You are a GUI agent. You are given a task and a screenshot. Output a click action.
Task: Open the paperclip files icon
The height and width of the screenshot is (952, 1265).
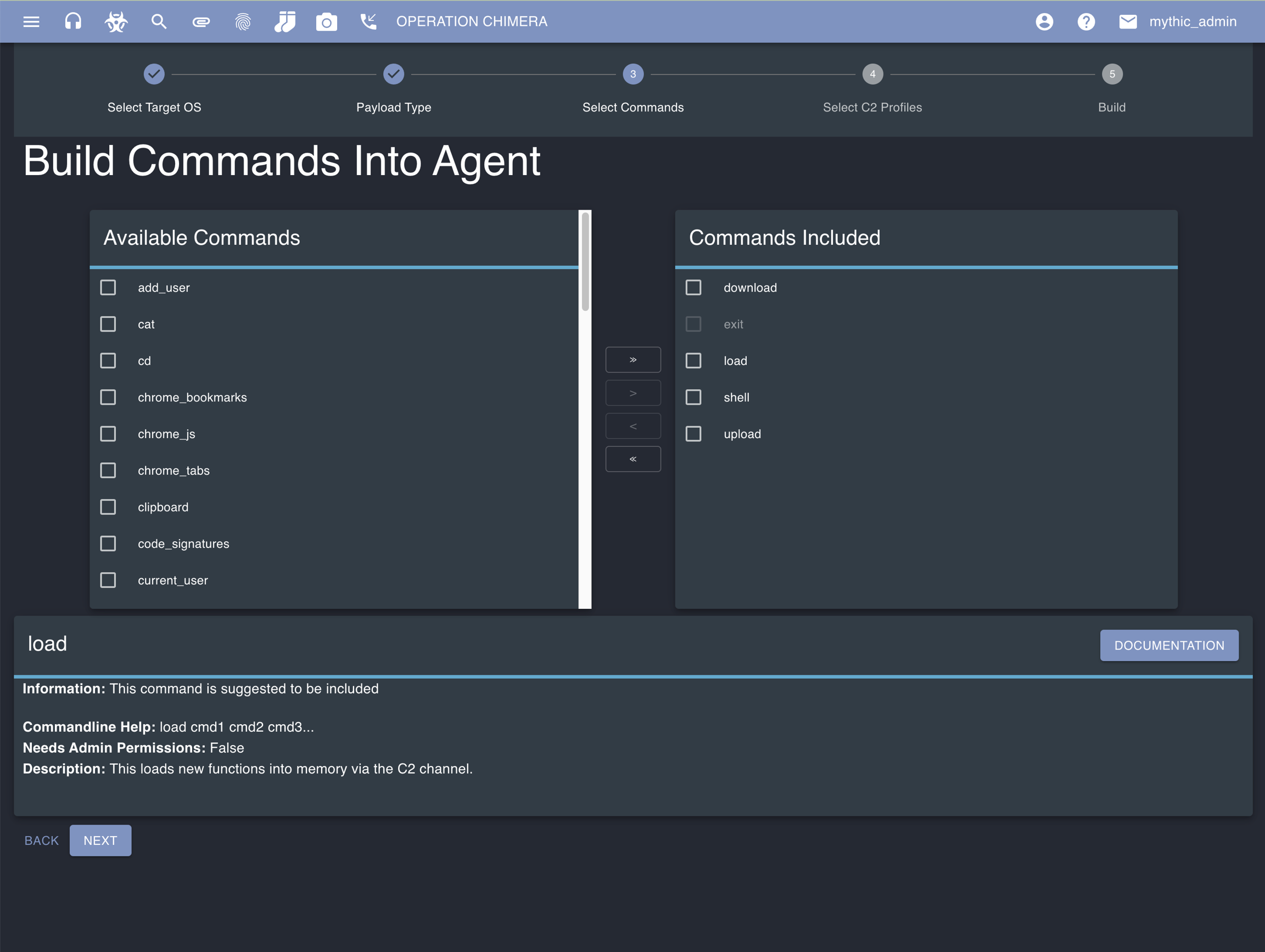(x=201, y=22)
